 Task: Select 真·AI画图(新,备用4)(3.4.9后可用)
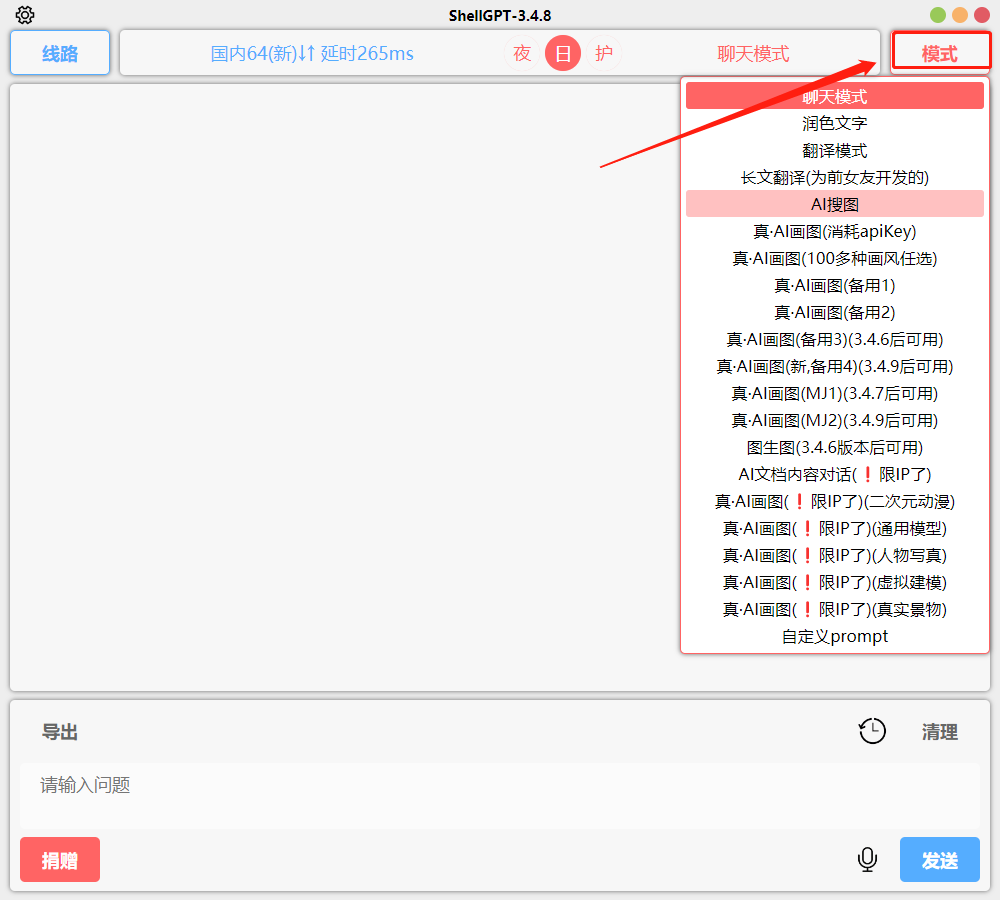click(835, 366)
